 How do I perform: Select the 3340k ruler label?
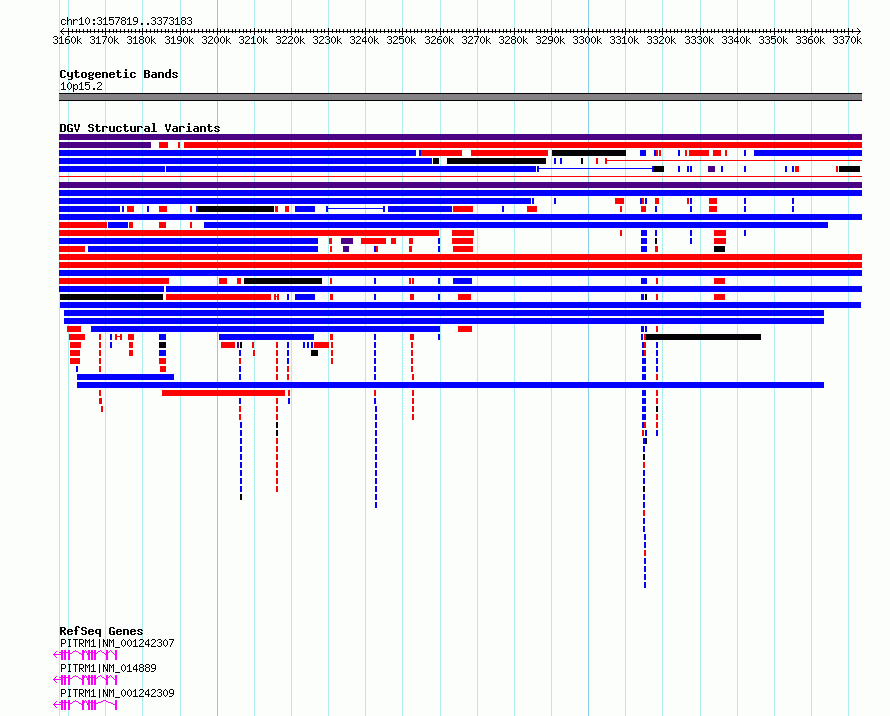tap(736, 40)
